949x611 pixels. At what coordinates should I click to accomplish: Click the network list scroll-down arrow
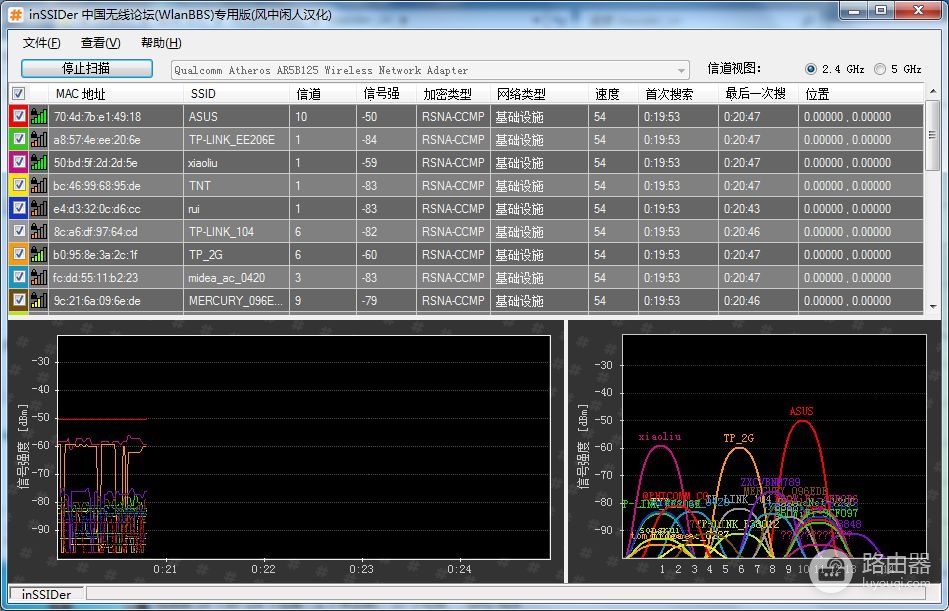tap(933, 307)
